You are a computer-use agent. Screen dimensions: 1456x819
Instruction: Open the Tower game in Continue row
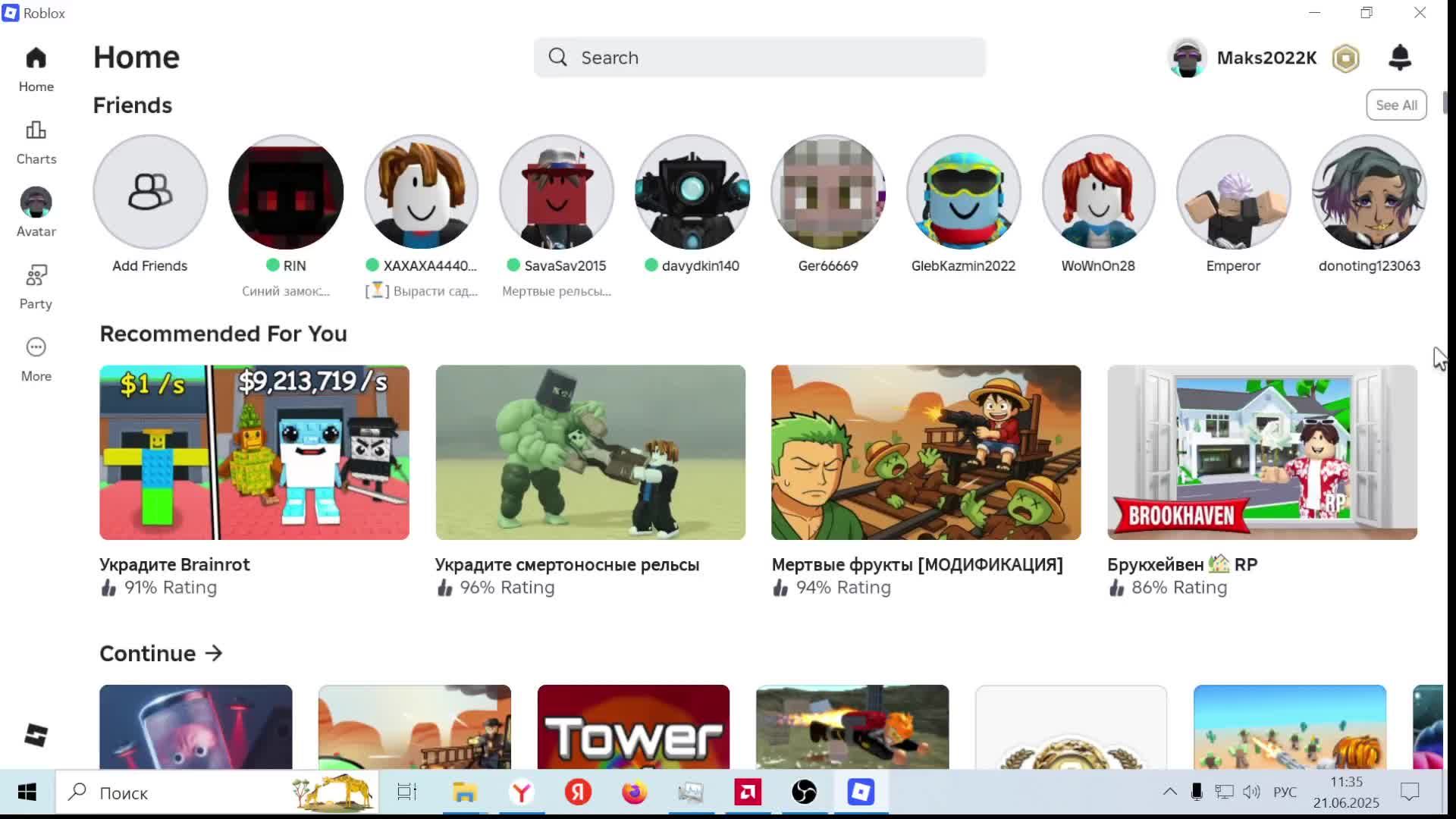pos(633,726)
